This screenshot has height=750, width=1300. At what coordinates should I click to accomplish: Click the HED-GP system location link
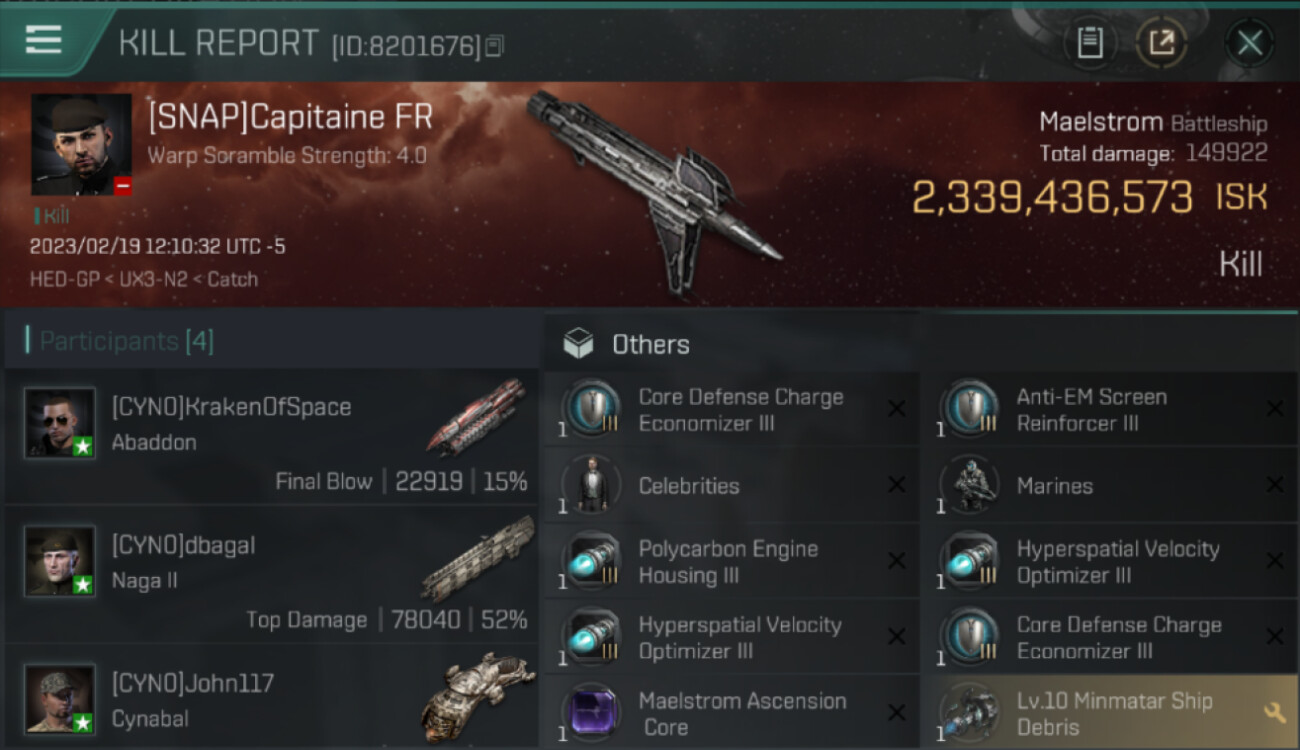click(x=65, y=280)
